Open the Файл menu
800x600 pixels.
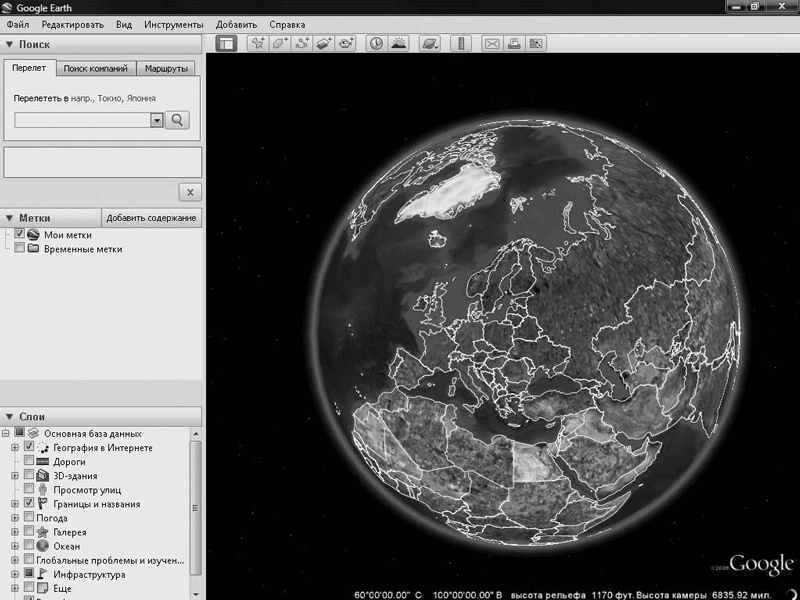[x=18, y=24]
